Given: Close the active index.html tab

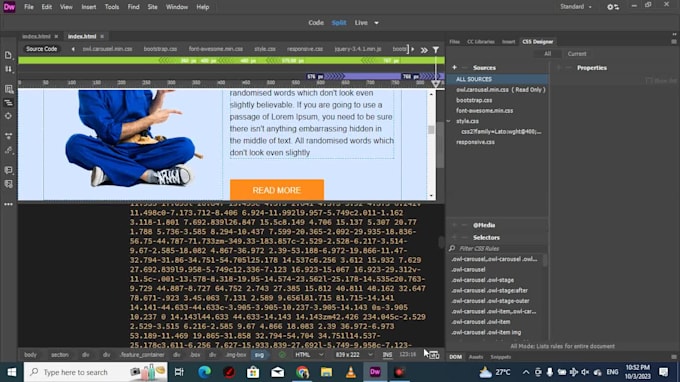Looking at the screenshot, I should click(102, 36).
